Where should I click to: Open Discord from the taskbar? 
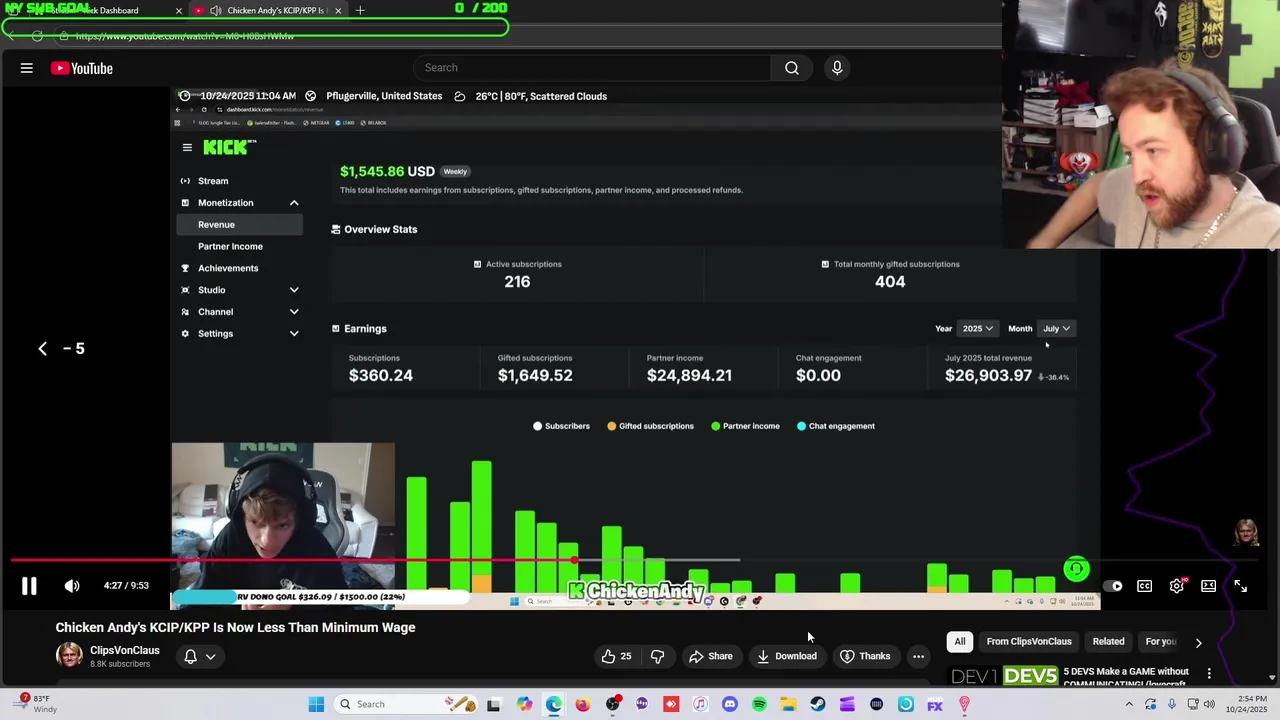pyautogui.click(x=730, y=704)
